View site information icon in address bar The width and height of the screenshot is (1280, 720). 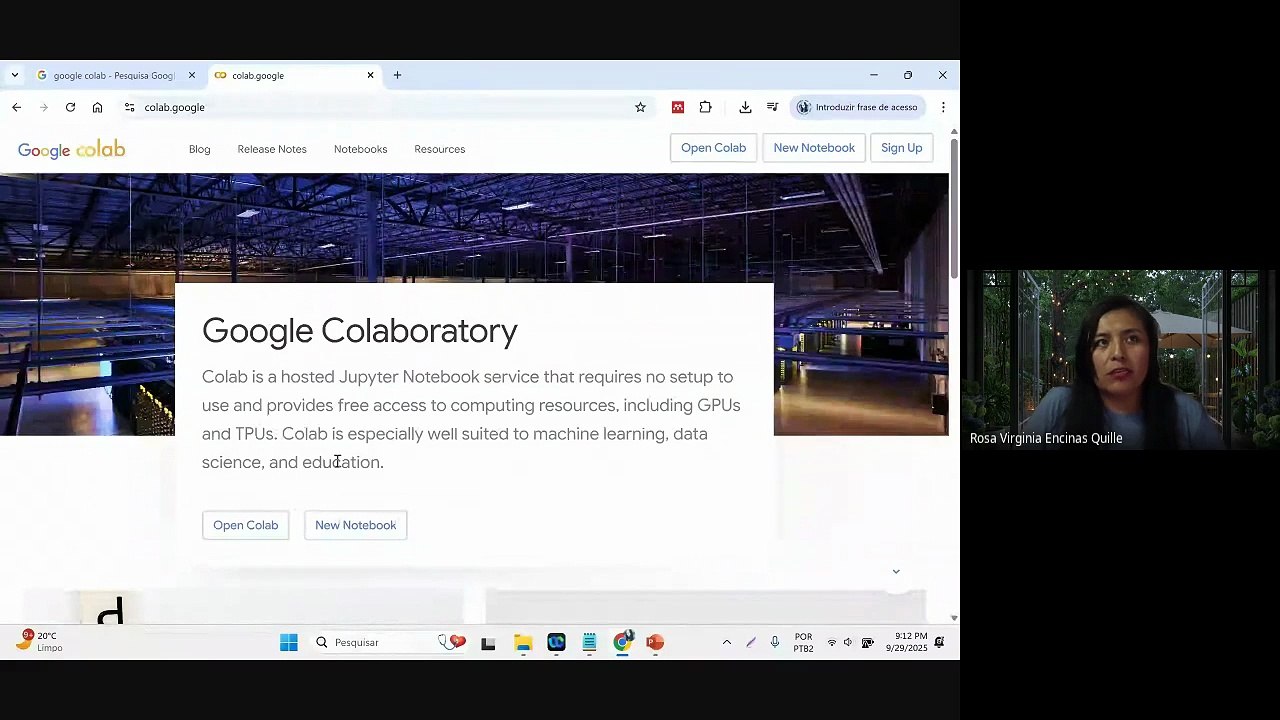coord(129,107)
